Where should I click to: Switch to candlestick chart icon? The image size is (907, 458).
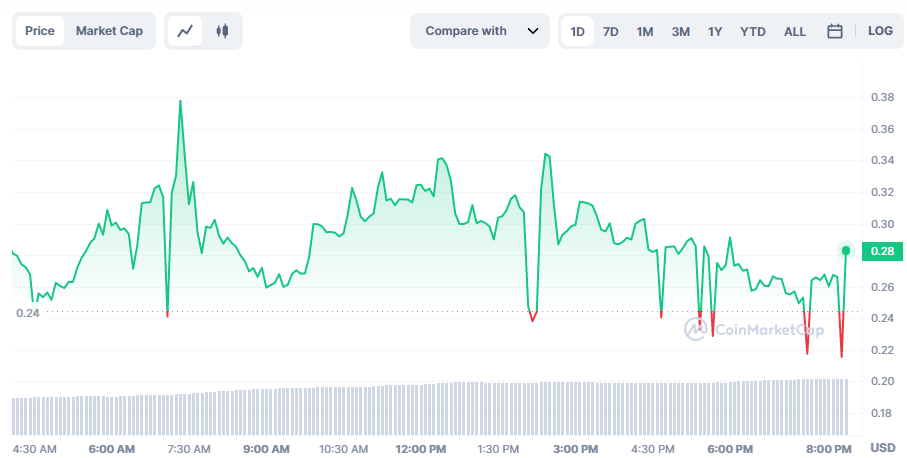point(222,31)
